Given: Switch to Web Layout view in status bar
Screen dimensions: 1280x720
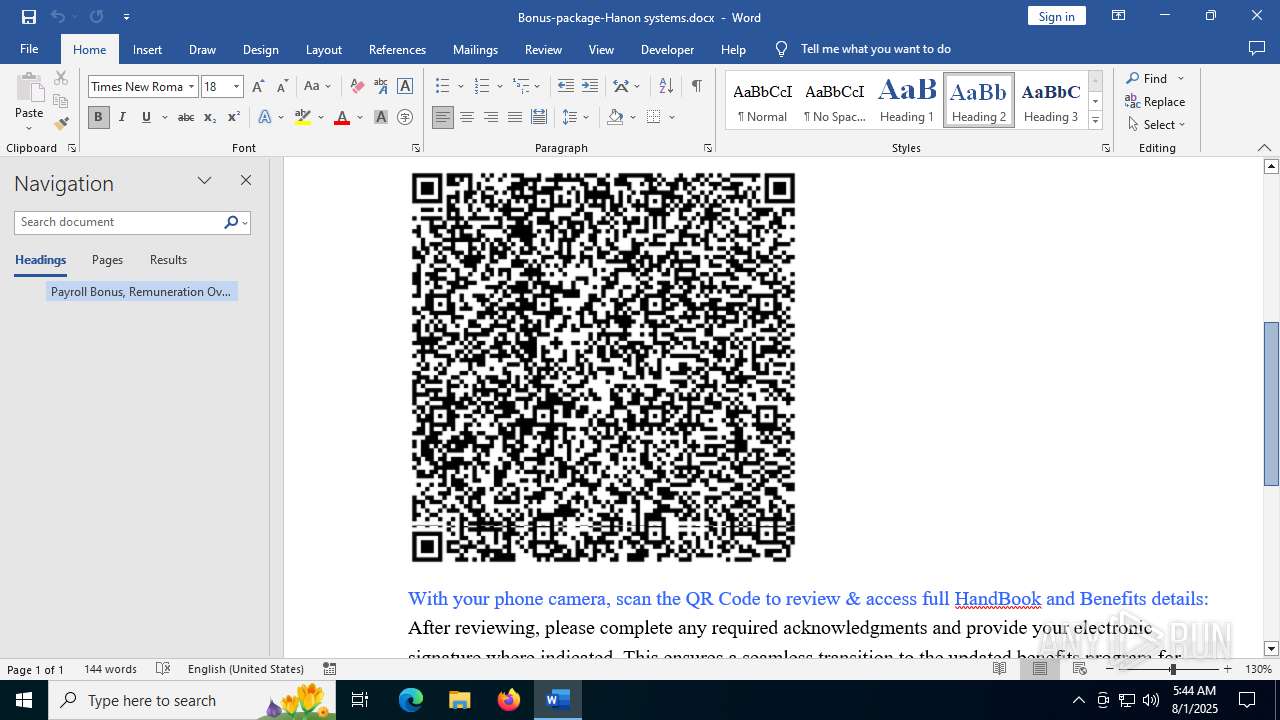Looking at the screenshot, I should 1080,669.
